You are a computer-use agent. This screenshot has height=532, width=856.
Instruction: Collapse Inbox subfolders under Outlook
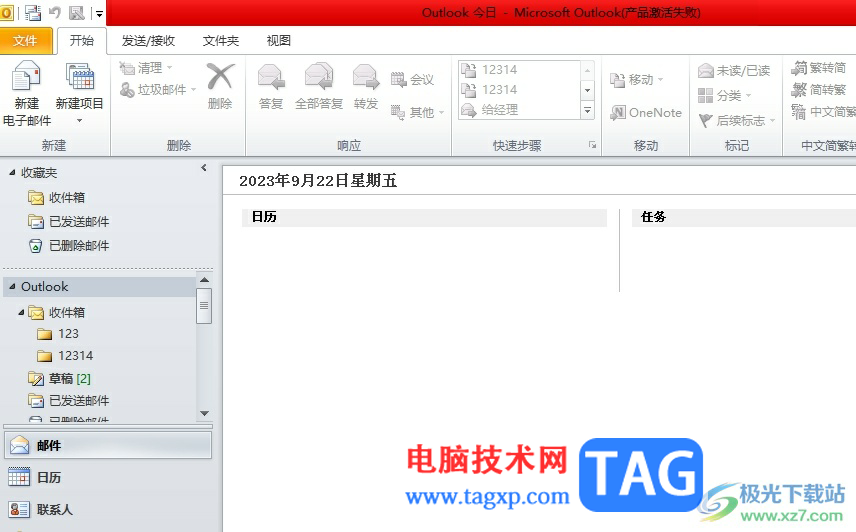point(21,312)
